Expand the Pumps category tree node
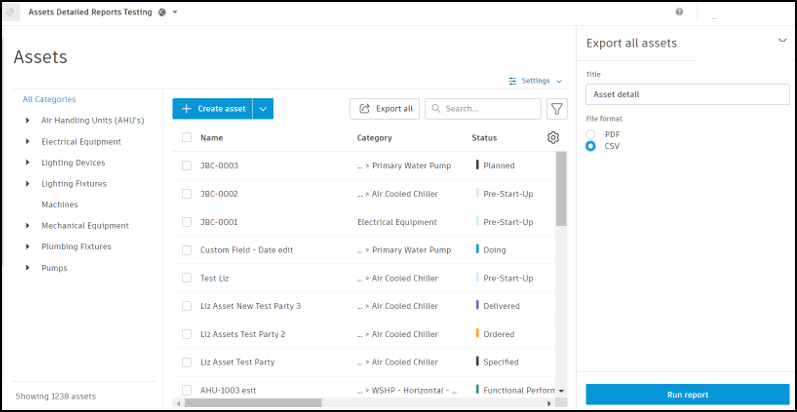Viewport: 797px width, 412px height. tap(28, 268)
